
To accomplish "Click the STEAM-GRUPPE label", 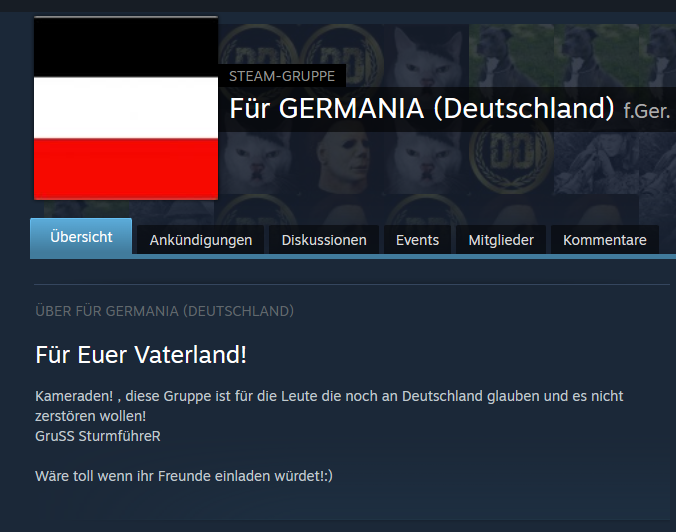I will 282,76.
